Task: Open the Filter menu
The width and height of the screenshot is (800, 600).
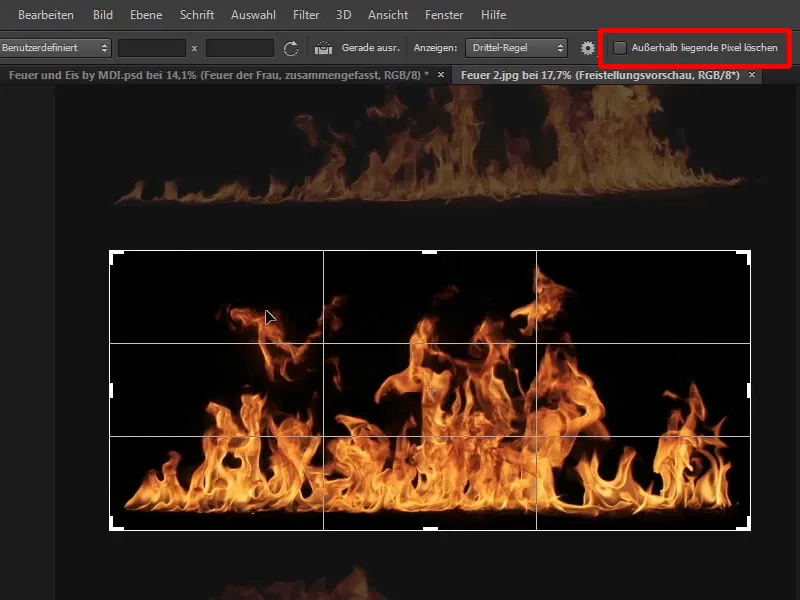Action: click(x=306, y=15)
